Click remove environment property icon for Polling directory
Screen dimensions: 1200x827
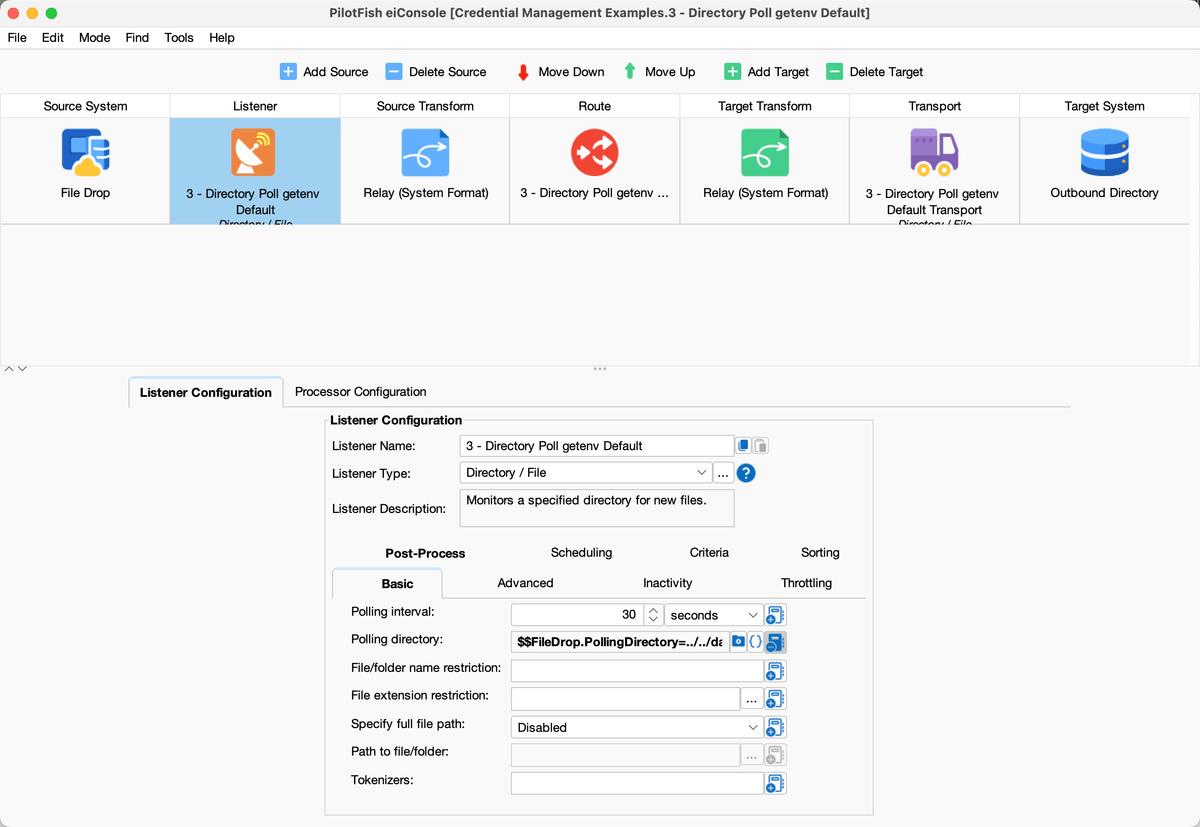[775, 643]
